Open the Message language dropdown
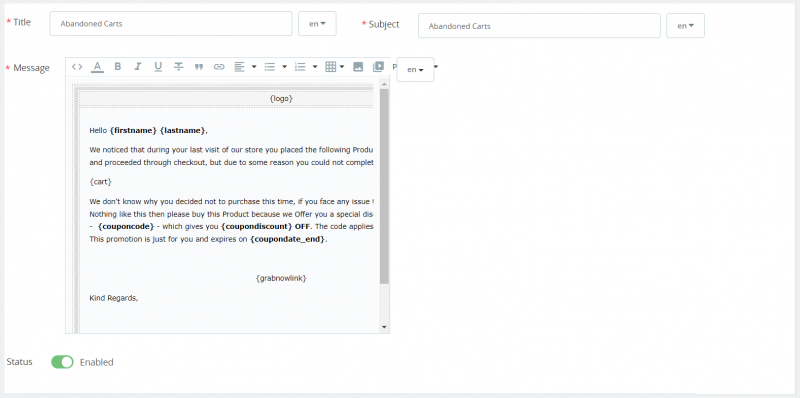 [x=415, y=69]
